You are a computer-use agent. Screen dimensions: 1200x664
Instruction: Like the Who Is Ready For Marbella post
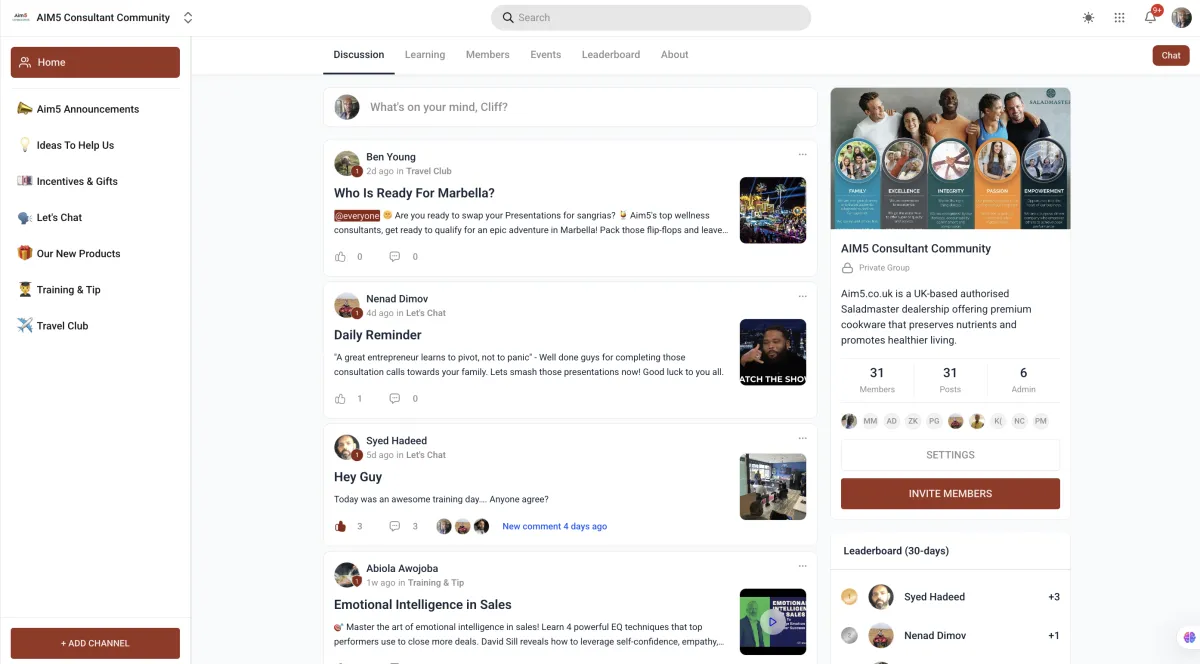340,257
